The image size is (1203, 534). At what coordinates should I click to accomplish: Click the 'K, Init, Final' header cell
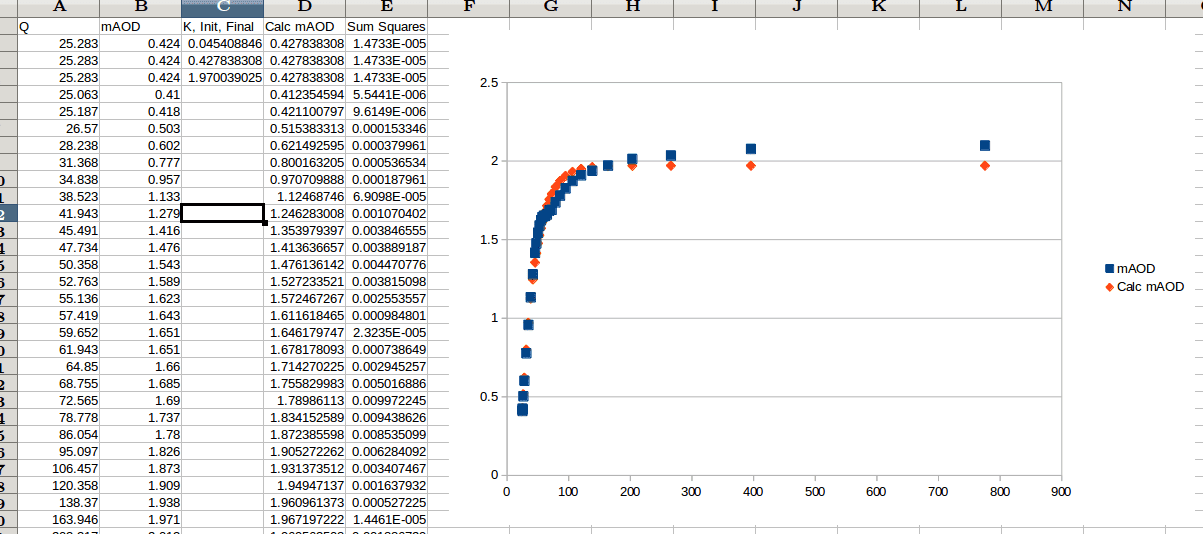(222, 26)
